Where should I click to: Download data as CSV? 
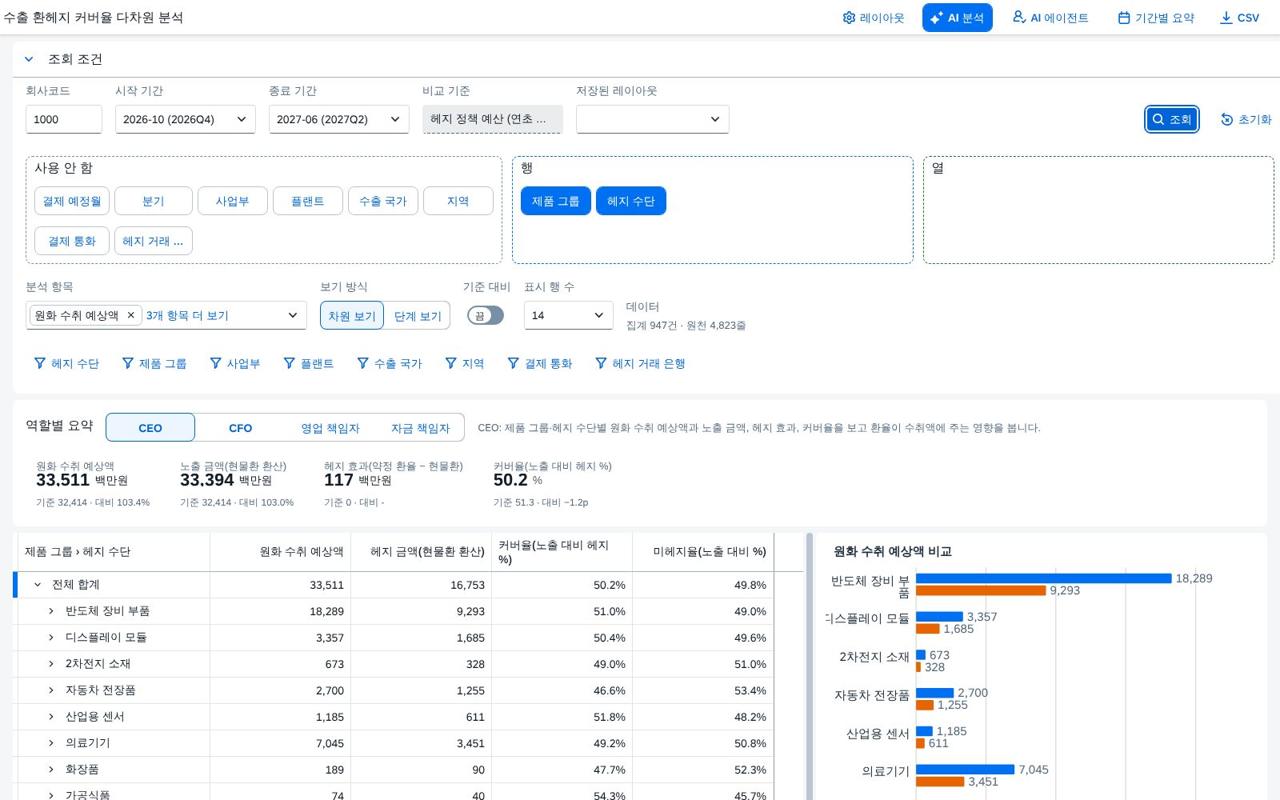(x=1239, y=18)
